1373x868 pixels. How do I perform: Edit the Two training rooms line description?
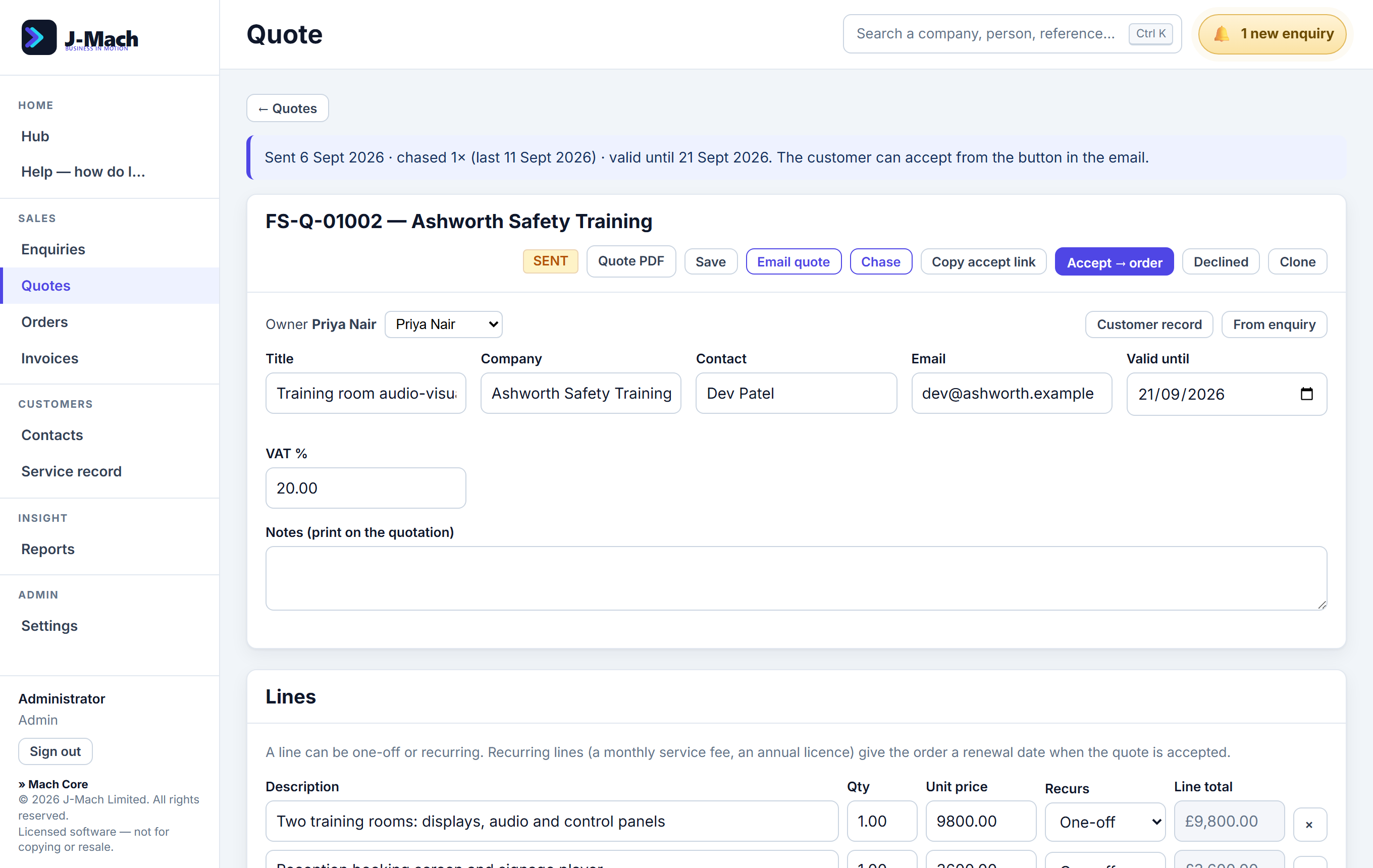point(551,821)
